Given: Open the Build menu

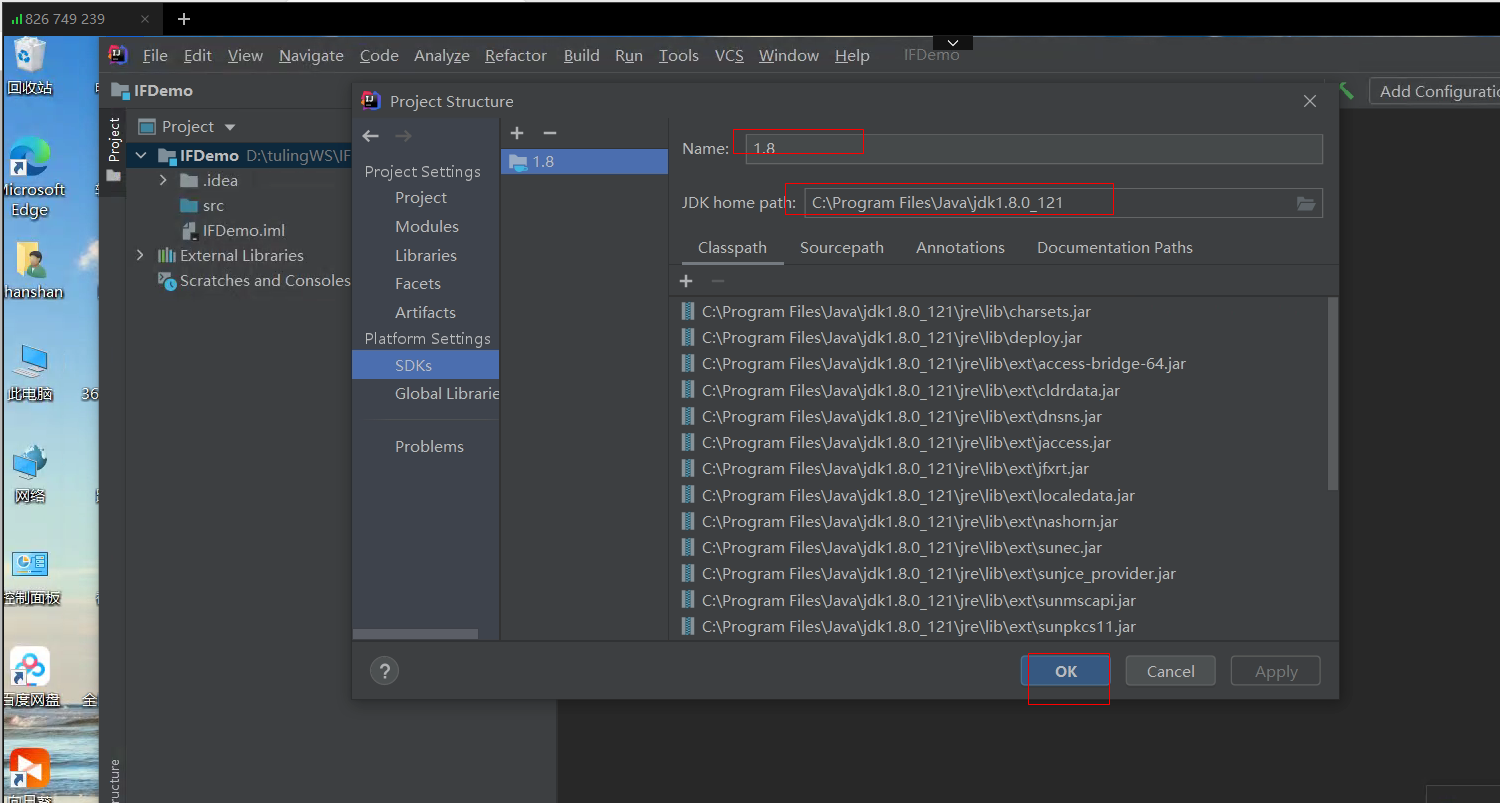Looking at the screenshot, I should [x=582, y=56].
